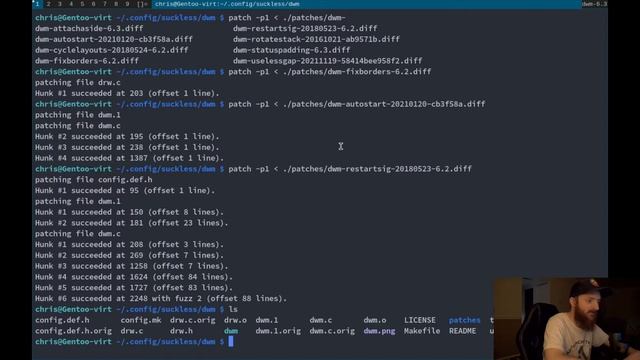This screenshot has width=640, height=360.
Task: Switch to dwm tag 5
Action: click(x=82, y=4)
